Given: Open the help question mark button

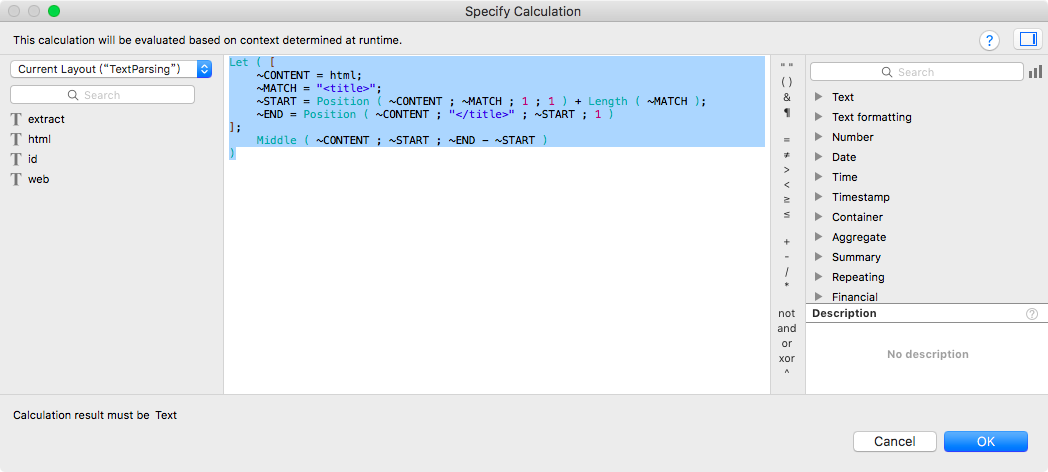Looking at the screenshot, I should [989, 40].
